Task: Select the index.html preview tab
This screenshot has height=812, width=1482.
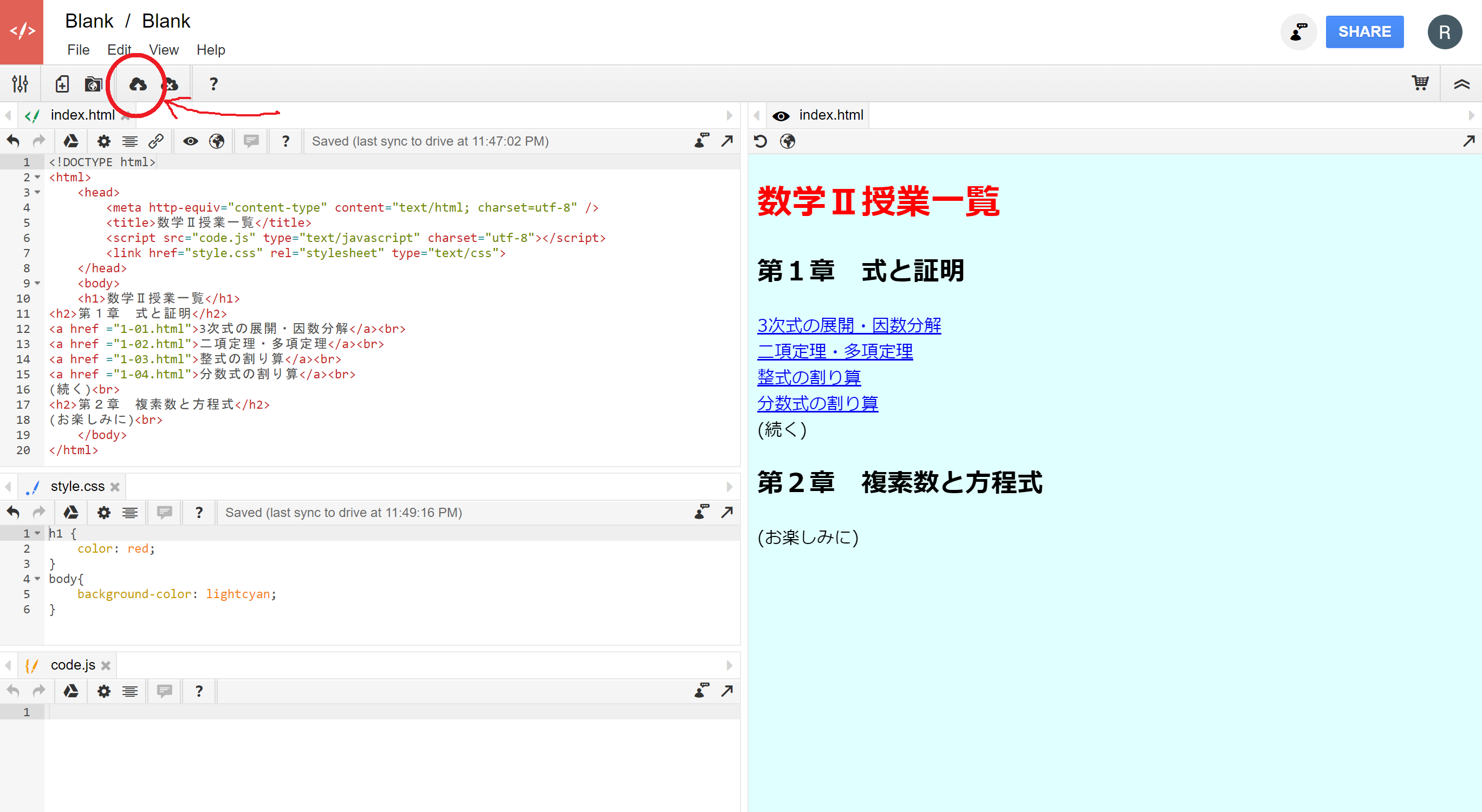Action: [x=818, y=115]
